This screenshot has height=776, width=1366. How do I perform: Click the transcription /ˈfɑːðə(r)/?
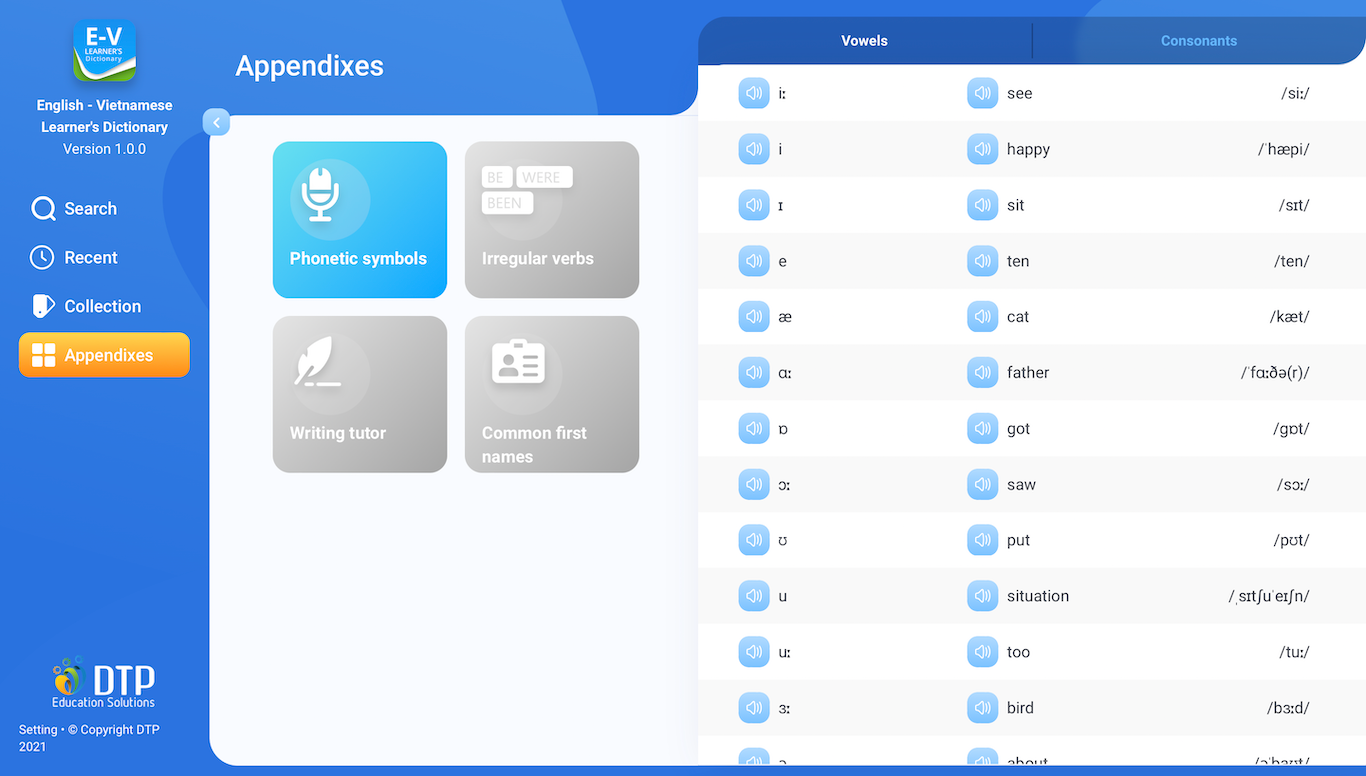click(1275, 373)
